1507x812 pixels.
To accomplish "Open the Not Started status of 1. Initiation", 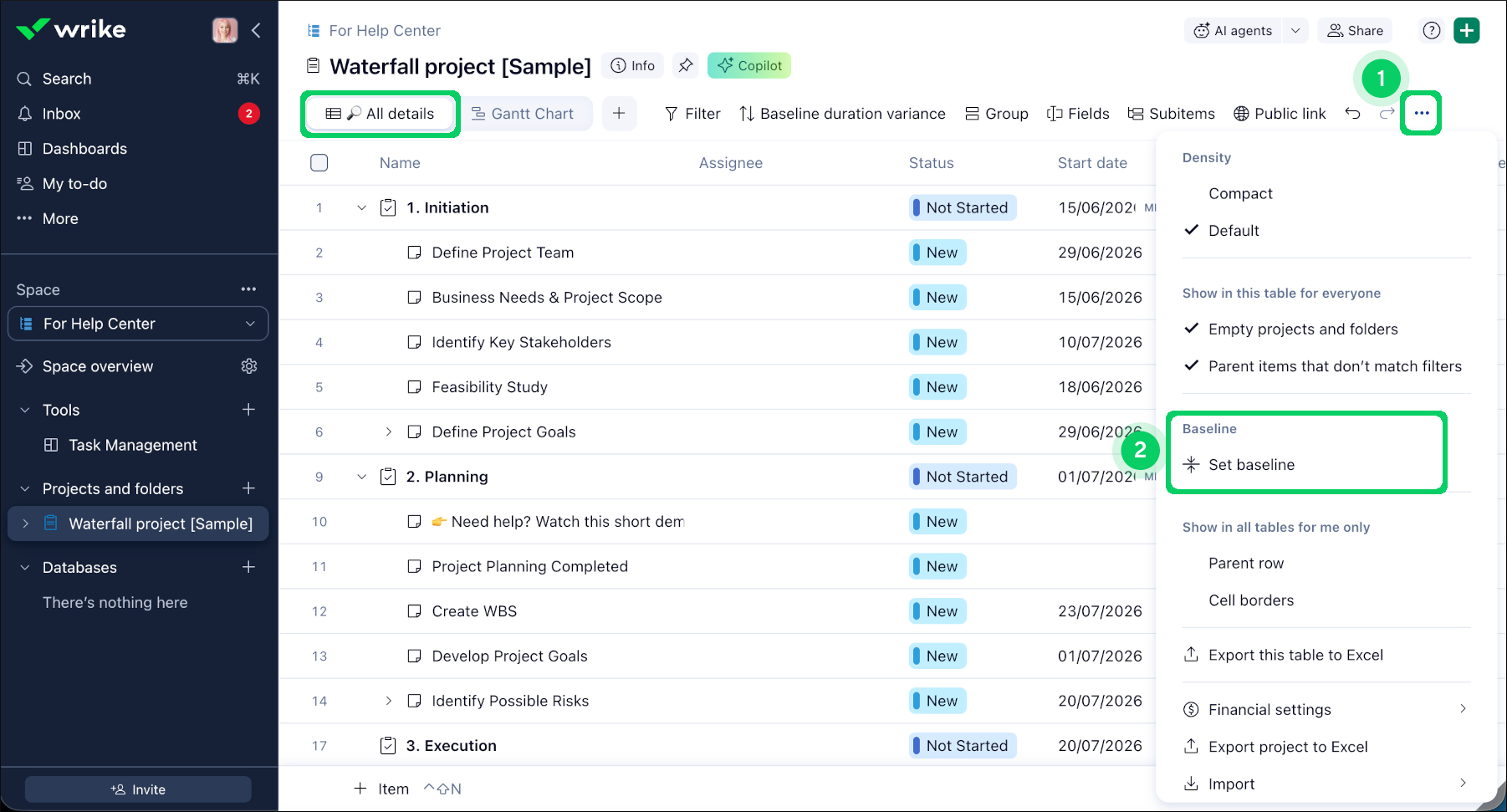I will pos(963,207).
